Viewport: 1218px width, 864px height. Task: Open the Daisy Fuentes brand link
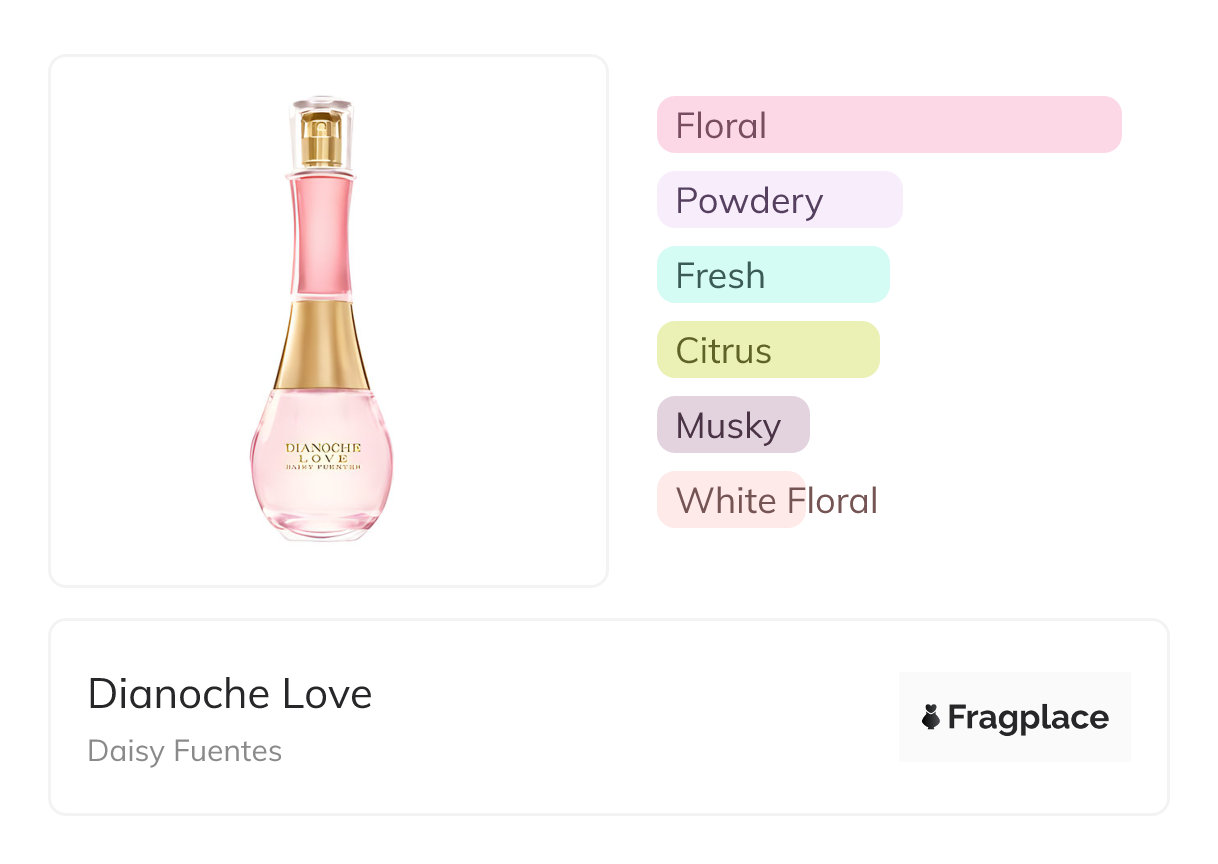click(x=185, y=751)
